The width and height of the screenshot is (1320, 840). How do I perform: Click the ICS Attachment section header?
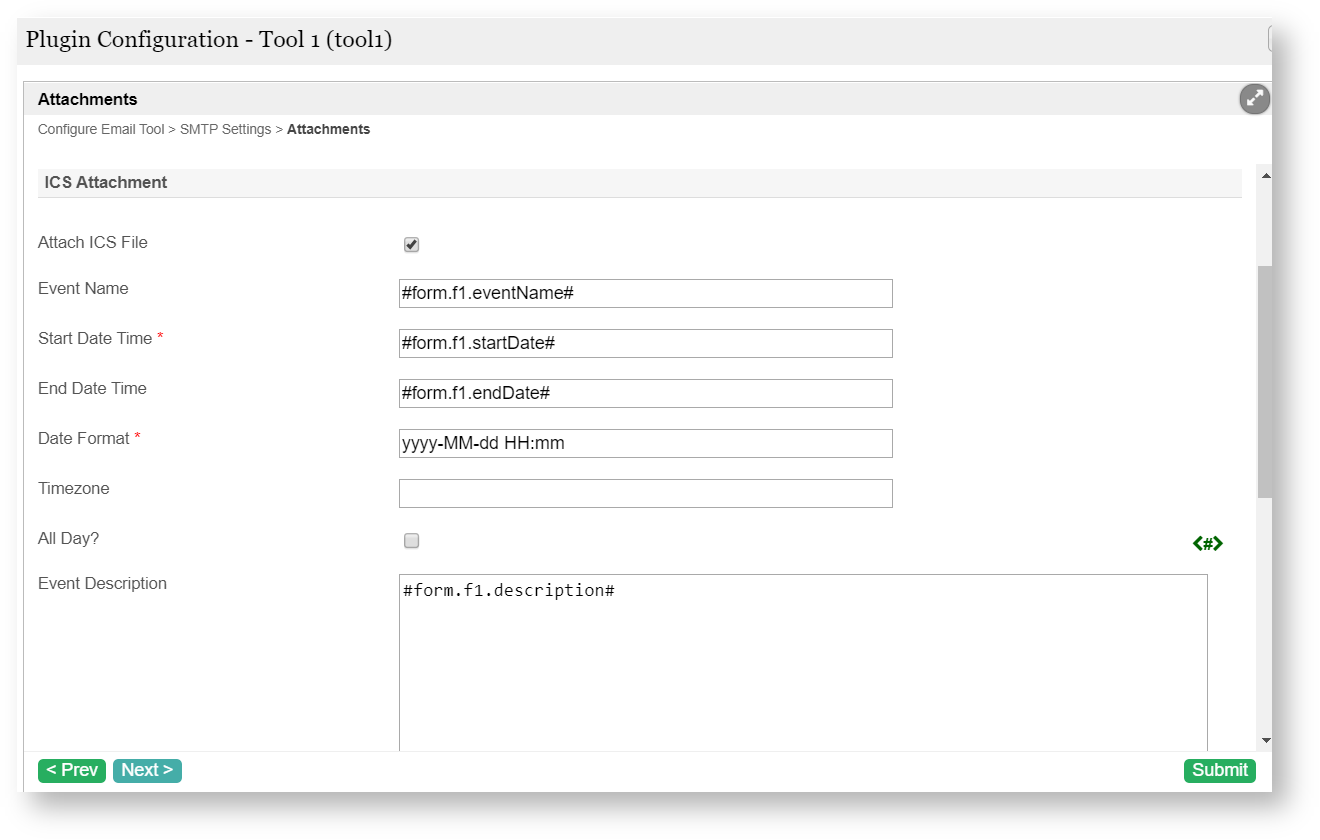coord(106,183)
